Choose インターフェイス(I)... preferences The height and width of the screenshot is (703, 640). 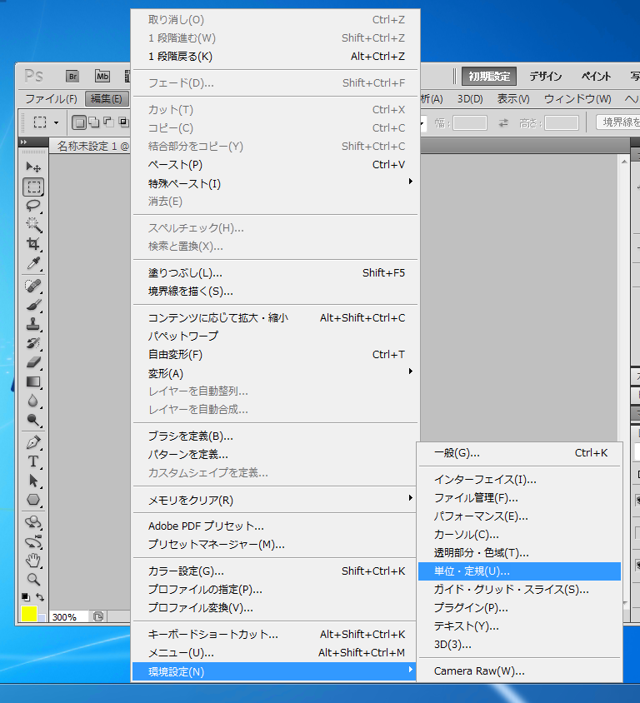pyautogui.click(x=519, y=480)
